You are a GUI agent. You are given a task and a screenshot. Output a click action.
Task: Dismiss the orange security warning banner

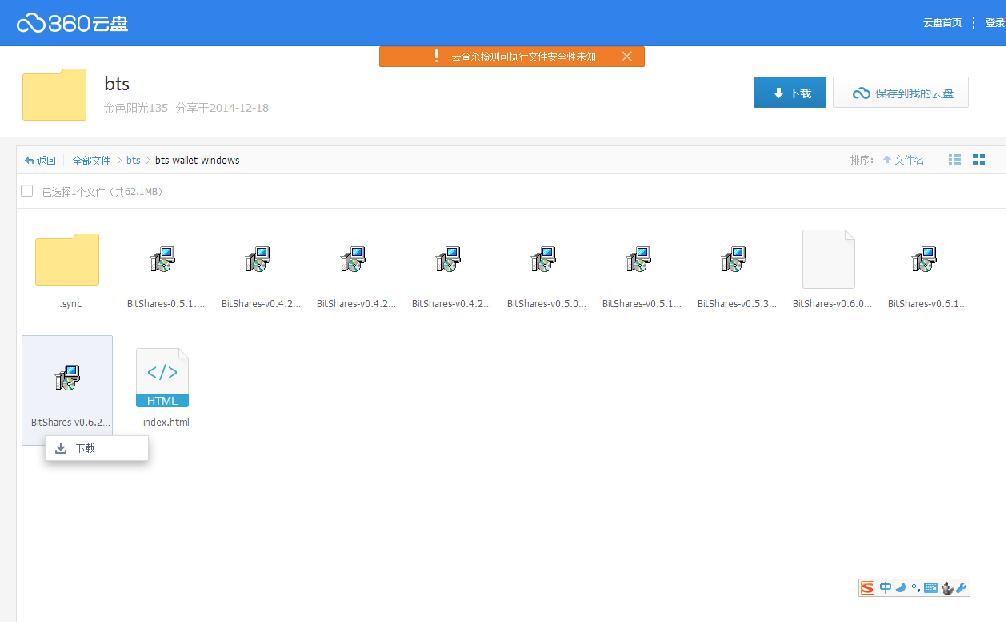[627, 57]
